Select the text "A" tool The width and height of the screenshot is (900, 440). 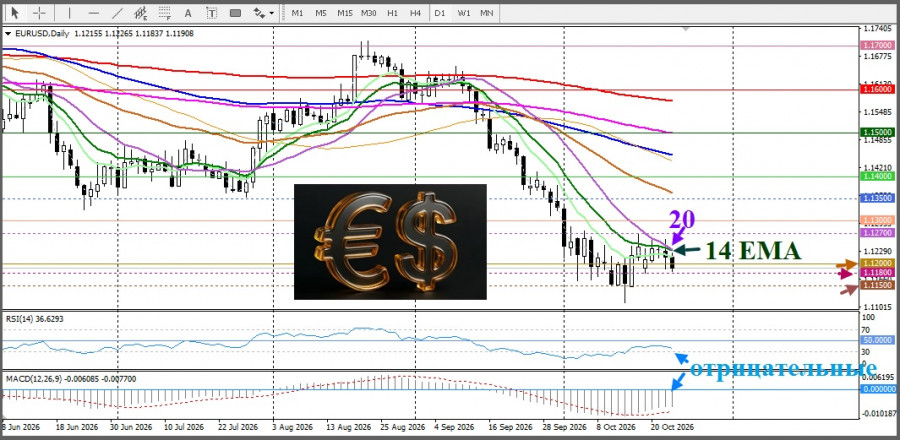[188, 13]
